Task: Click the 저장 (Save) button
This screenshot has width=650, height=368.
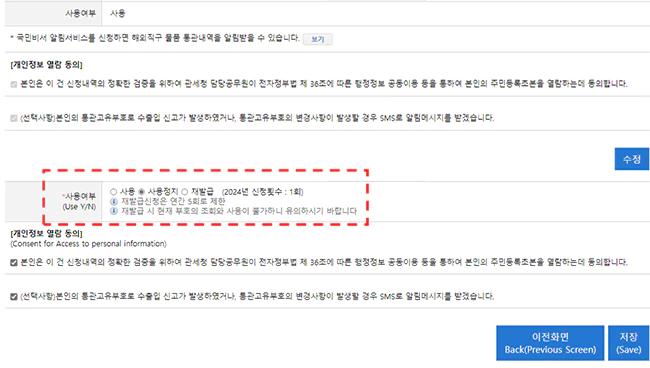Action: [628, 343]
